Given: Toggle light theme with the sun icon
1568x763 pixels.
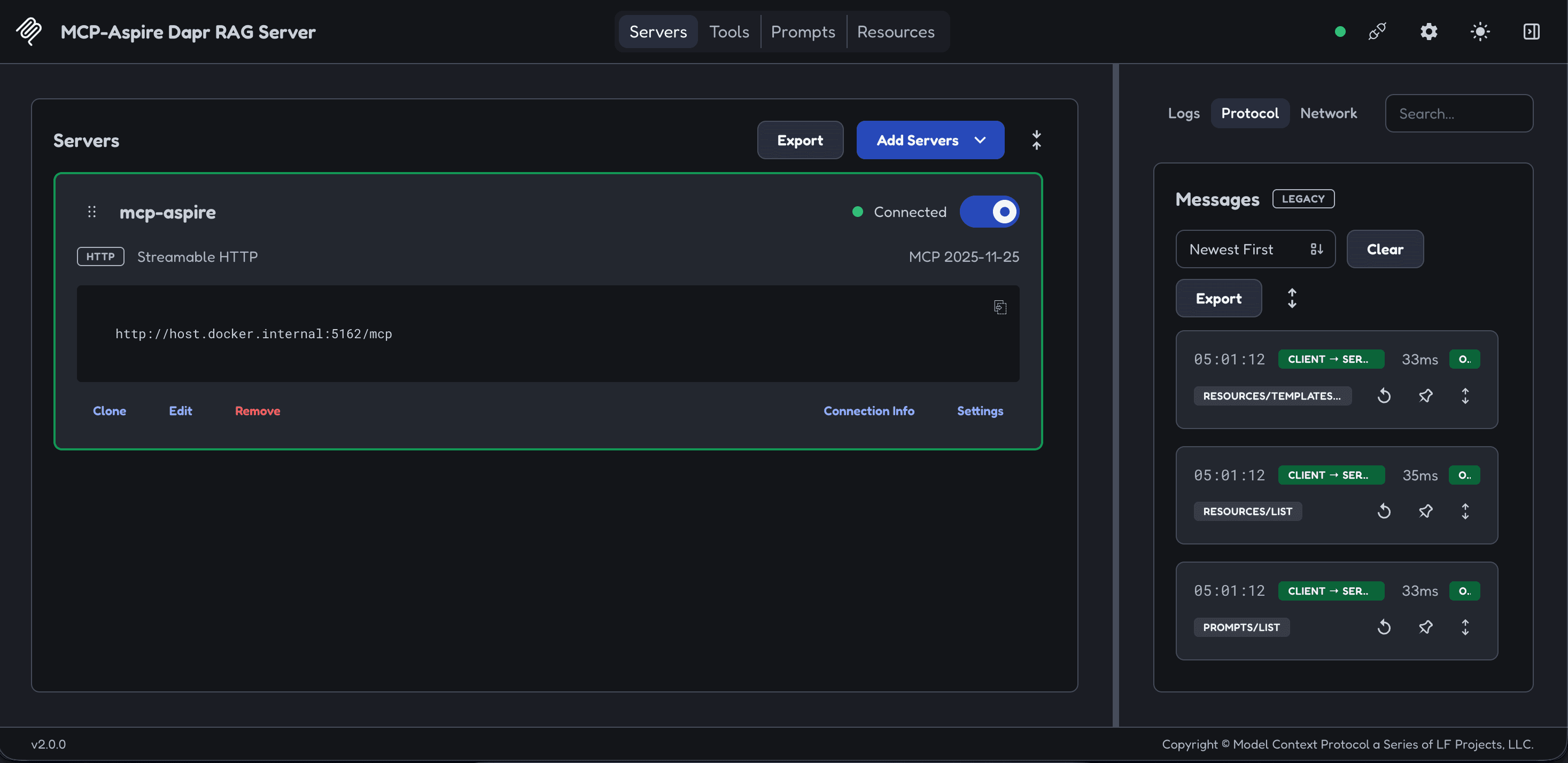Looking at the screenshot, I should tap(1480, 32).
